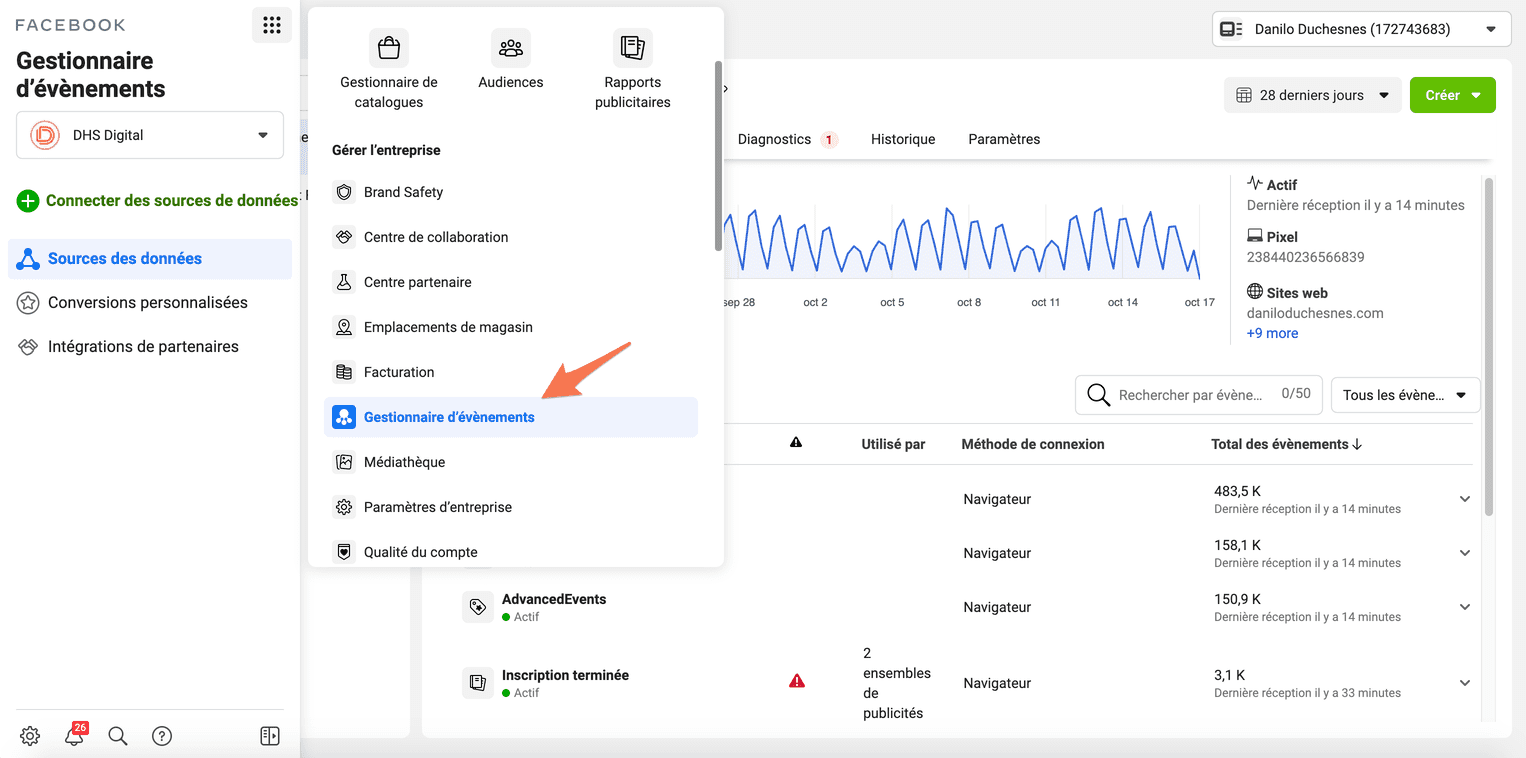Choose Facturation menu entry
This screenshot has height=758, width=1526.
coord(511,372)
